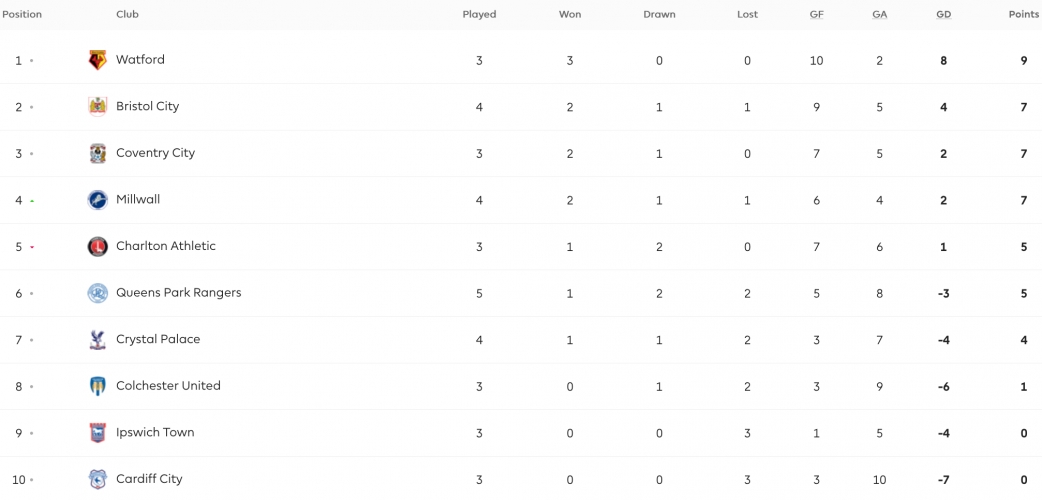Click the Bristol City club badge
The image size is (1042, 500).
(x=98, y=106)
